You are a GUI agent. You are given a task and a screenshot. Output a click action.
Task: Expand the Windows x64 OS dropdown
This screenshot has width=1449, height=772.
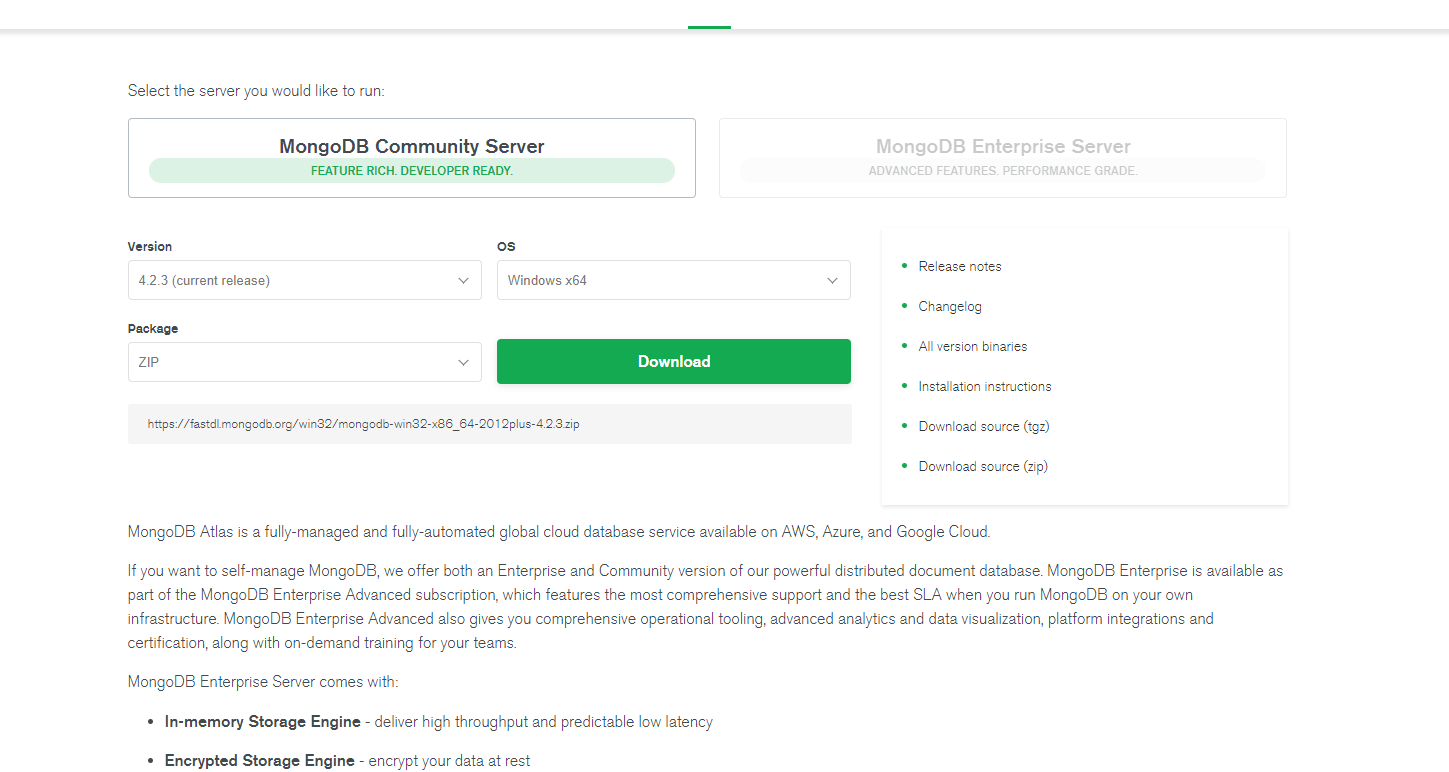tap(673, 281)
